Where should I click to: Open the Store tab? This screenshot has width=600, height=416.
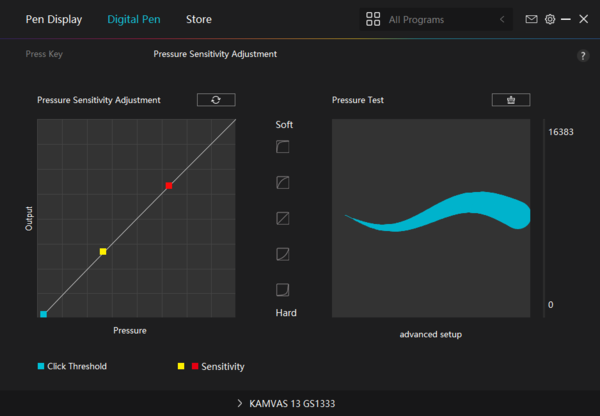click(x=199, y=19)
